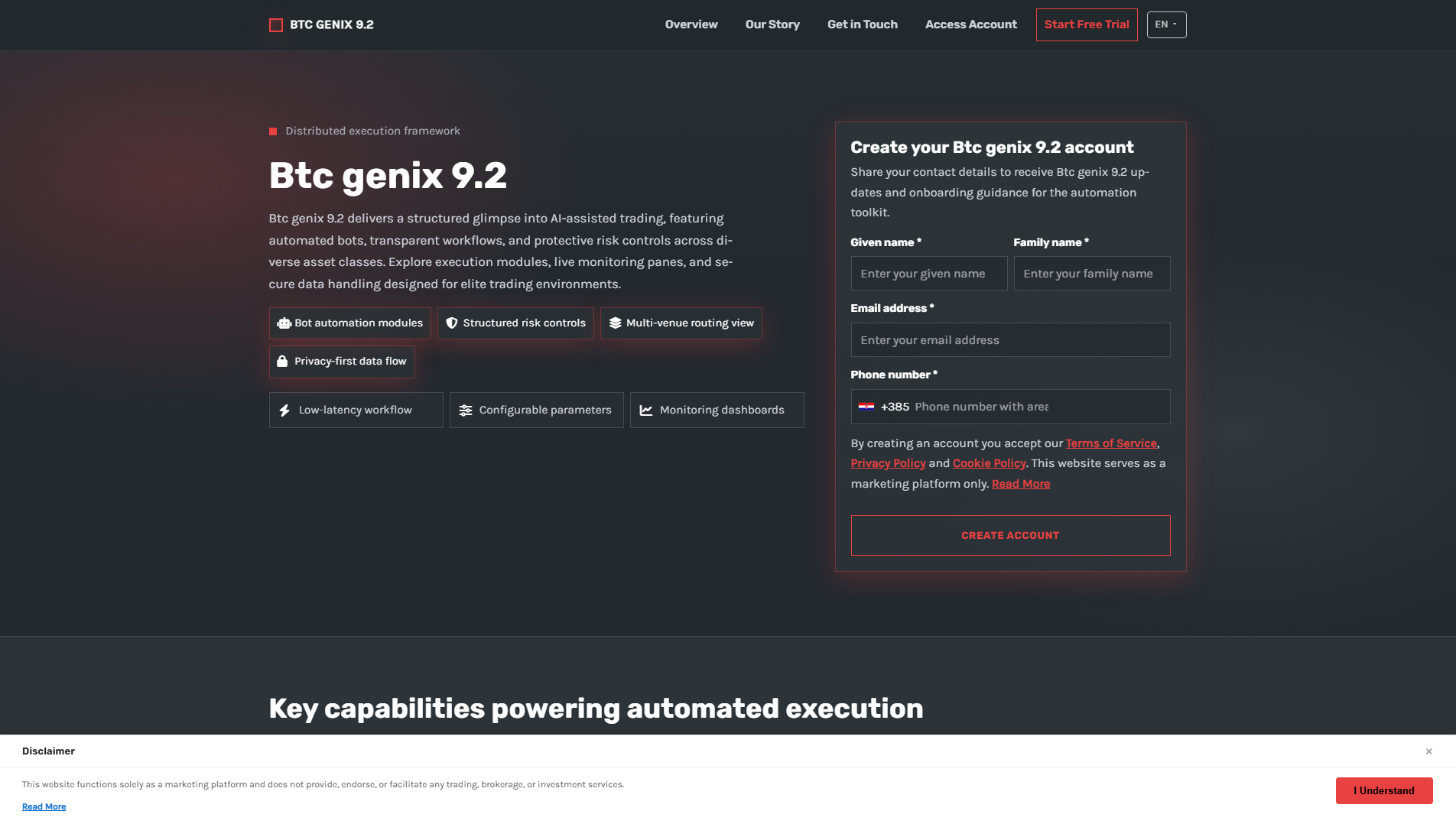Click the layers icon for Multi-venue routing view
1456x824 pixels.
[x=616, y=323]
